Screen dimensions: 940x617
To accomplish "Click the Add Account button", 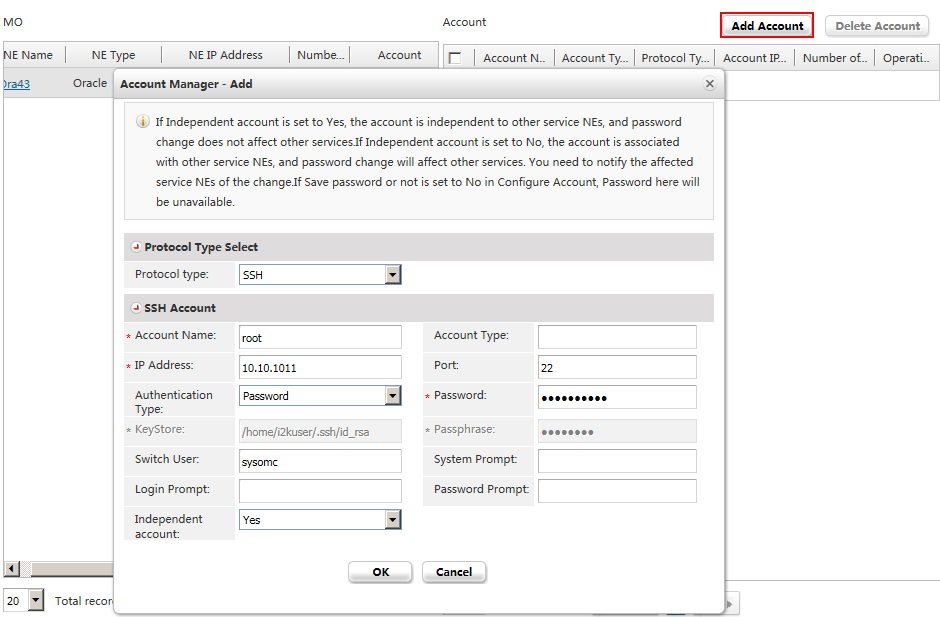I will pos(767,26).
